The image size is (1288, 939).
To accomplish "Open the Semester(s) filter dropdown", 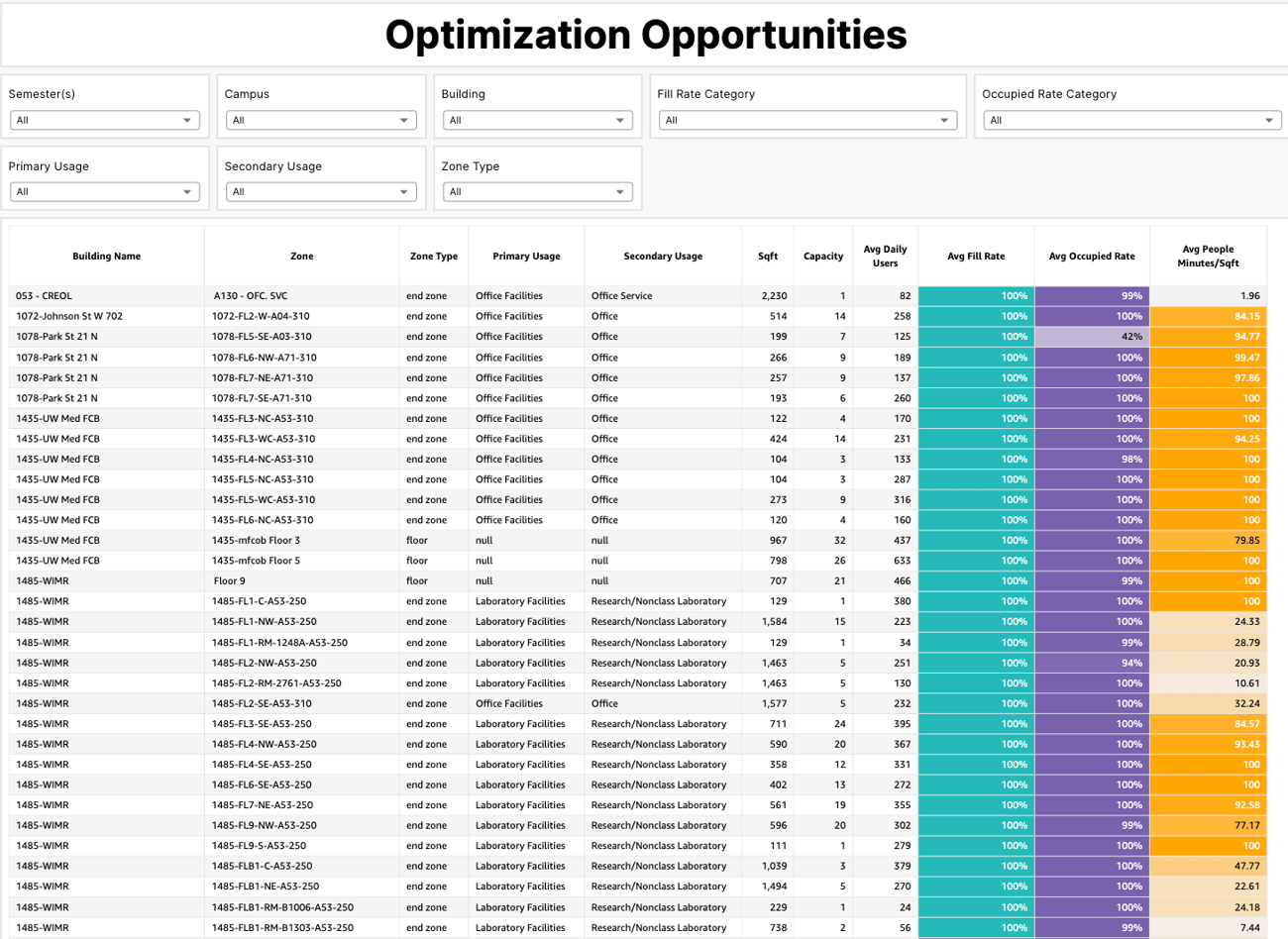I will point(104,119).
